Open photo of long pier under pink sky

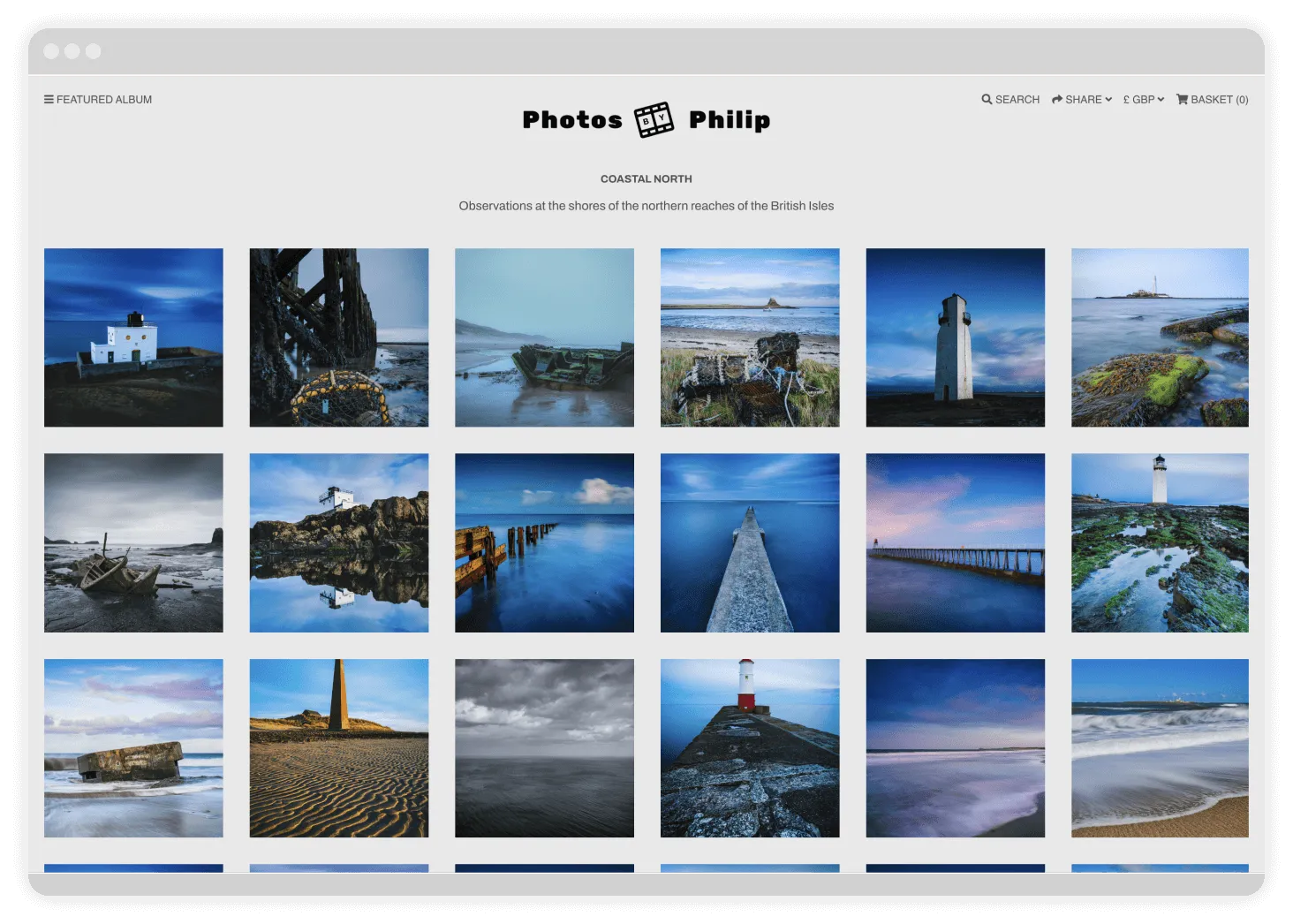(x=956, y=543)
